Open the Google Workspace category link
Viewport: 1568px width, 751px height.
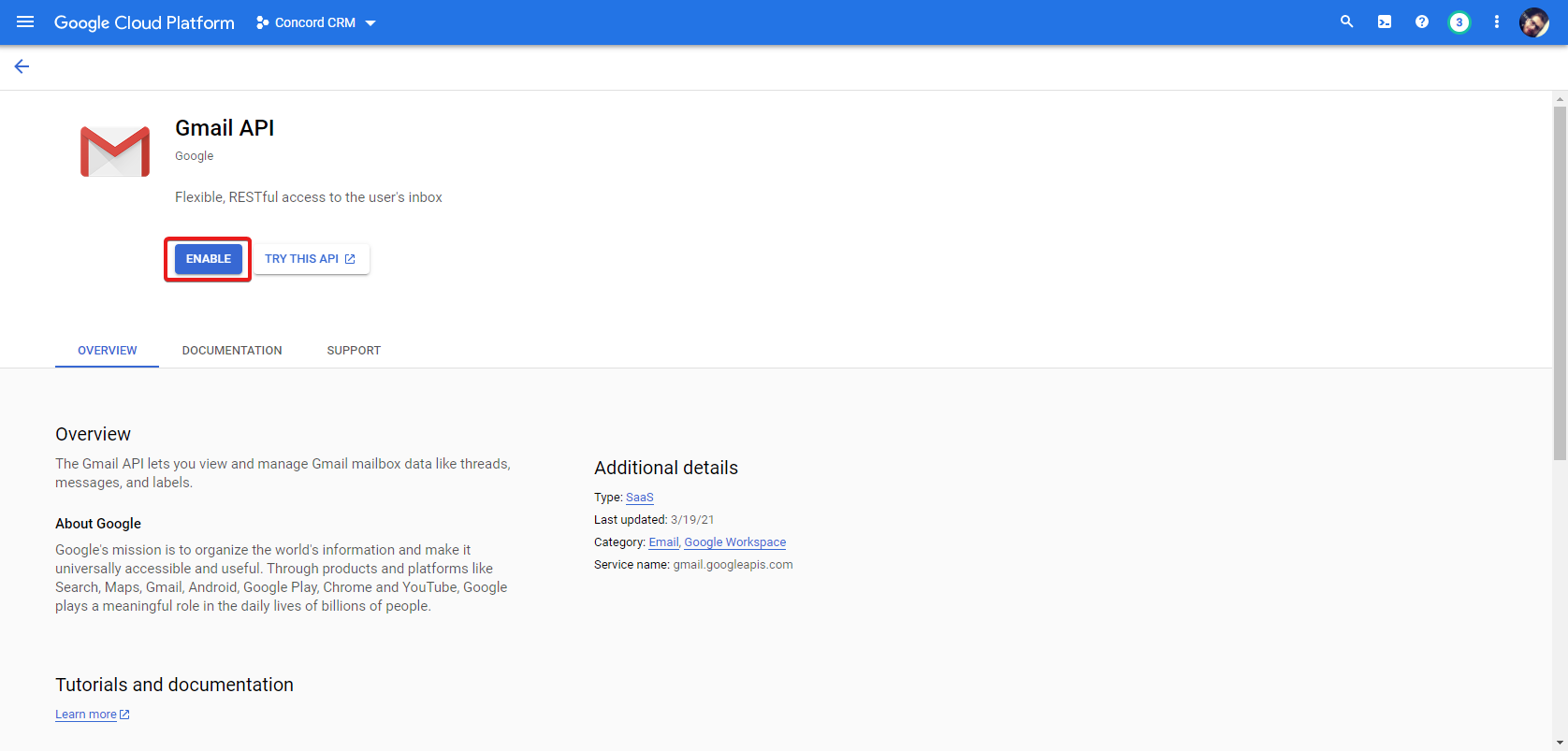(x=735, y=542)
